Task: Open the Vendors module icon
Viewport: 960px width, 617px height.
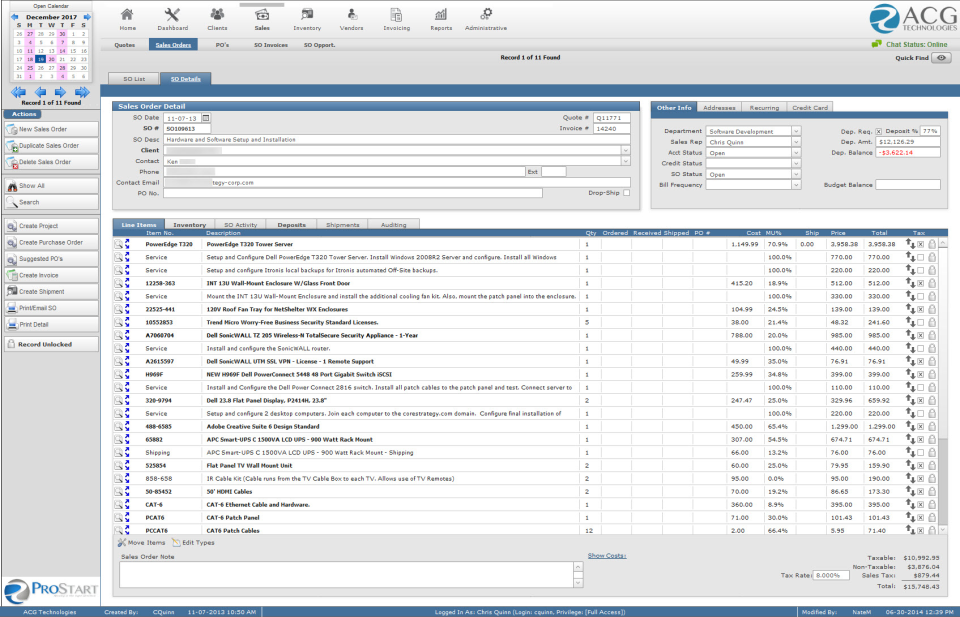Action: pos(351,15)
